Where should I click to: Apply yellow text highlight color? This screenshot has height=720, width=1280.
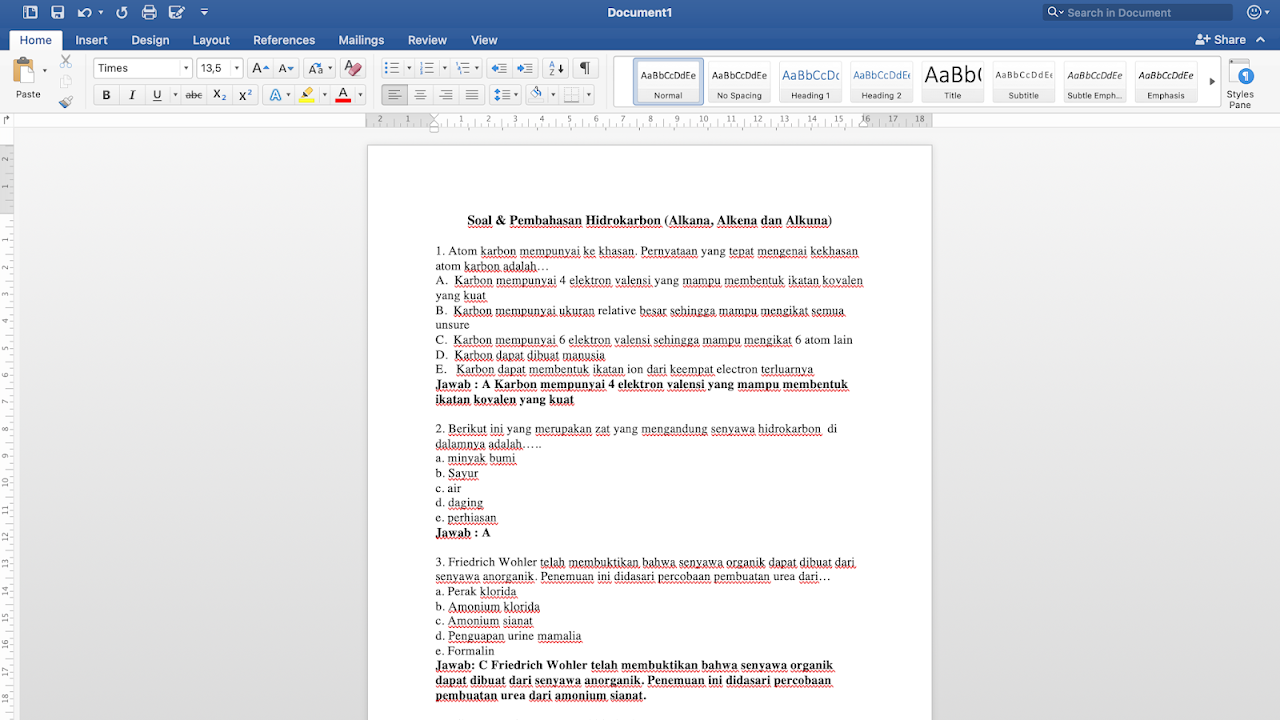tap(307, 95)
